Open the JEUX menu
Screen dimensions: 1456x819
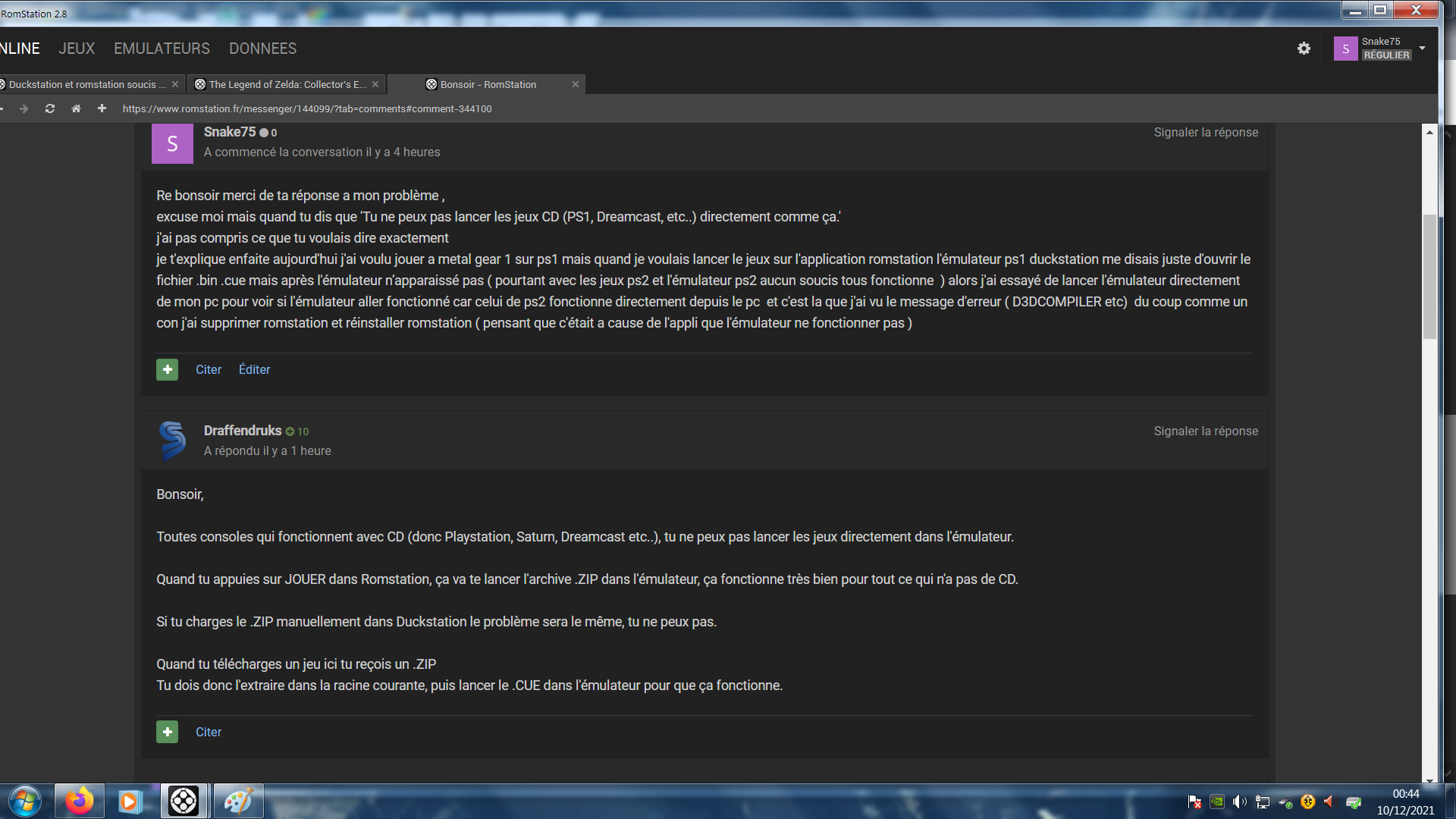[77, 49]
